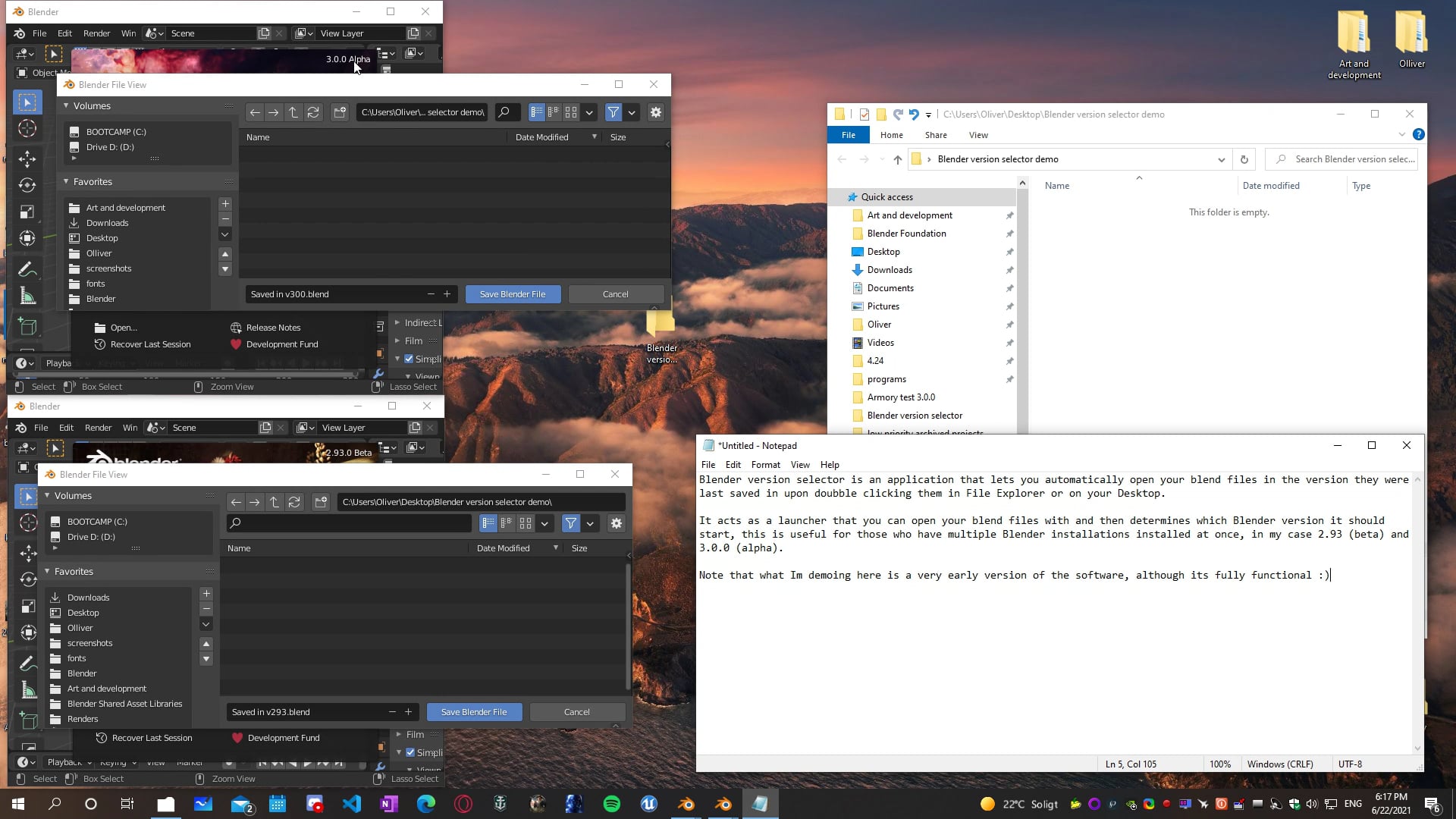
Task: Go back a folder in v300 File View
Action: tap(255, 112)
